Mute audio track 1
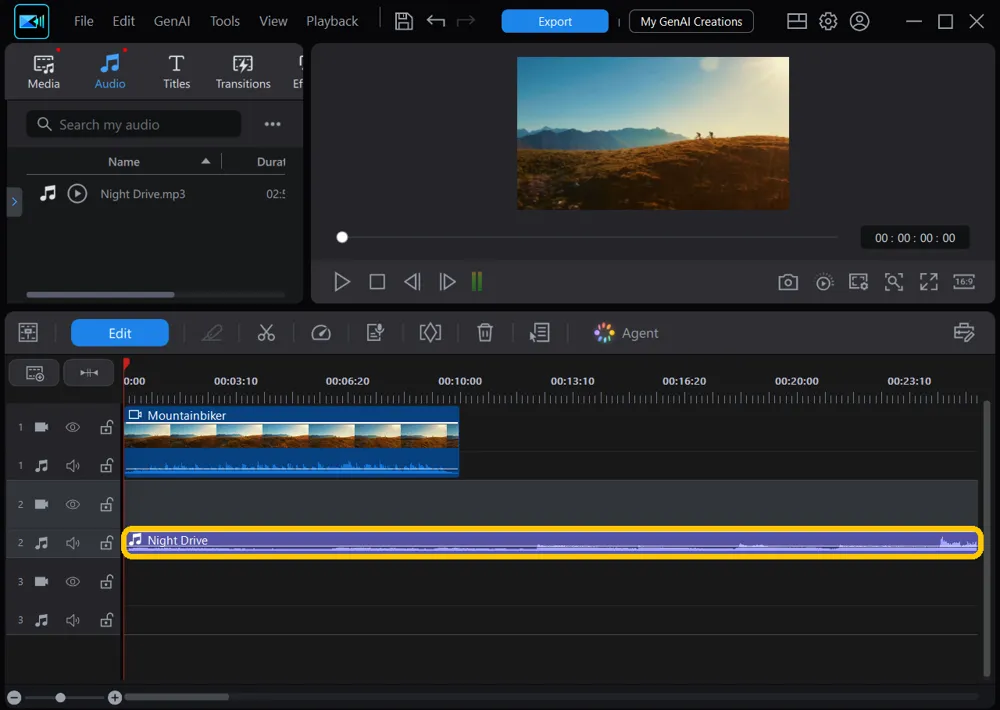 [x=73, y=466]
